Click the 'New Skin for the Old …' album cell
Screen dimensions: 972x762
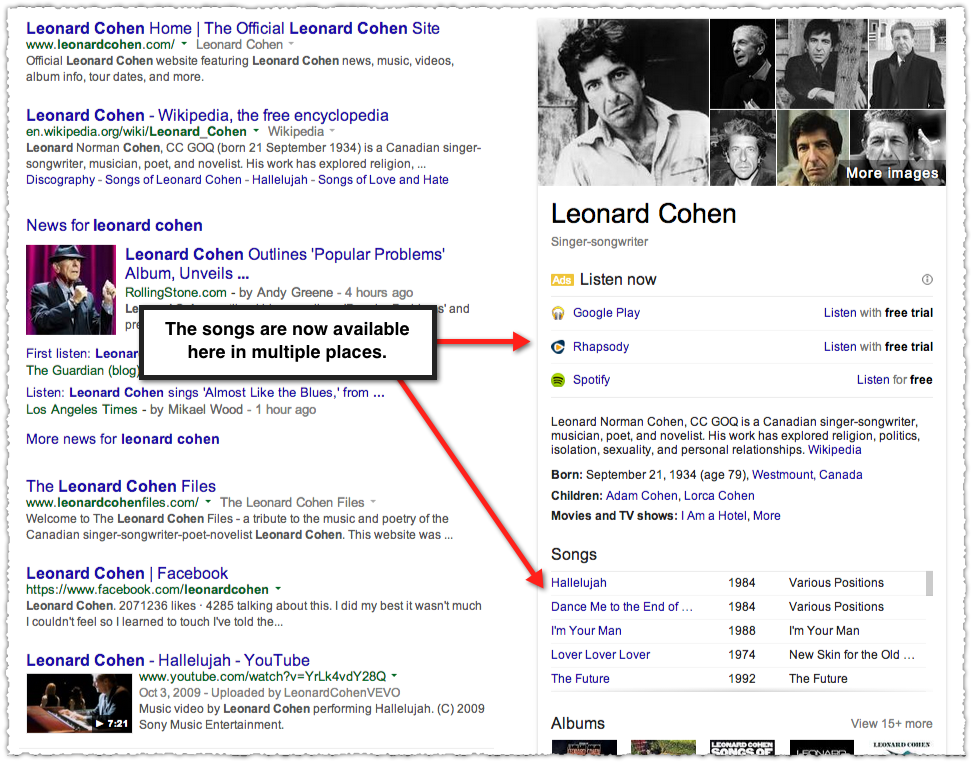point(851,655)
